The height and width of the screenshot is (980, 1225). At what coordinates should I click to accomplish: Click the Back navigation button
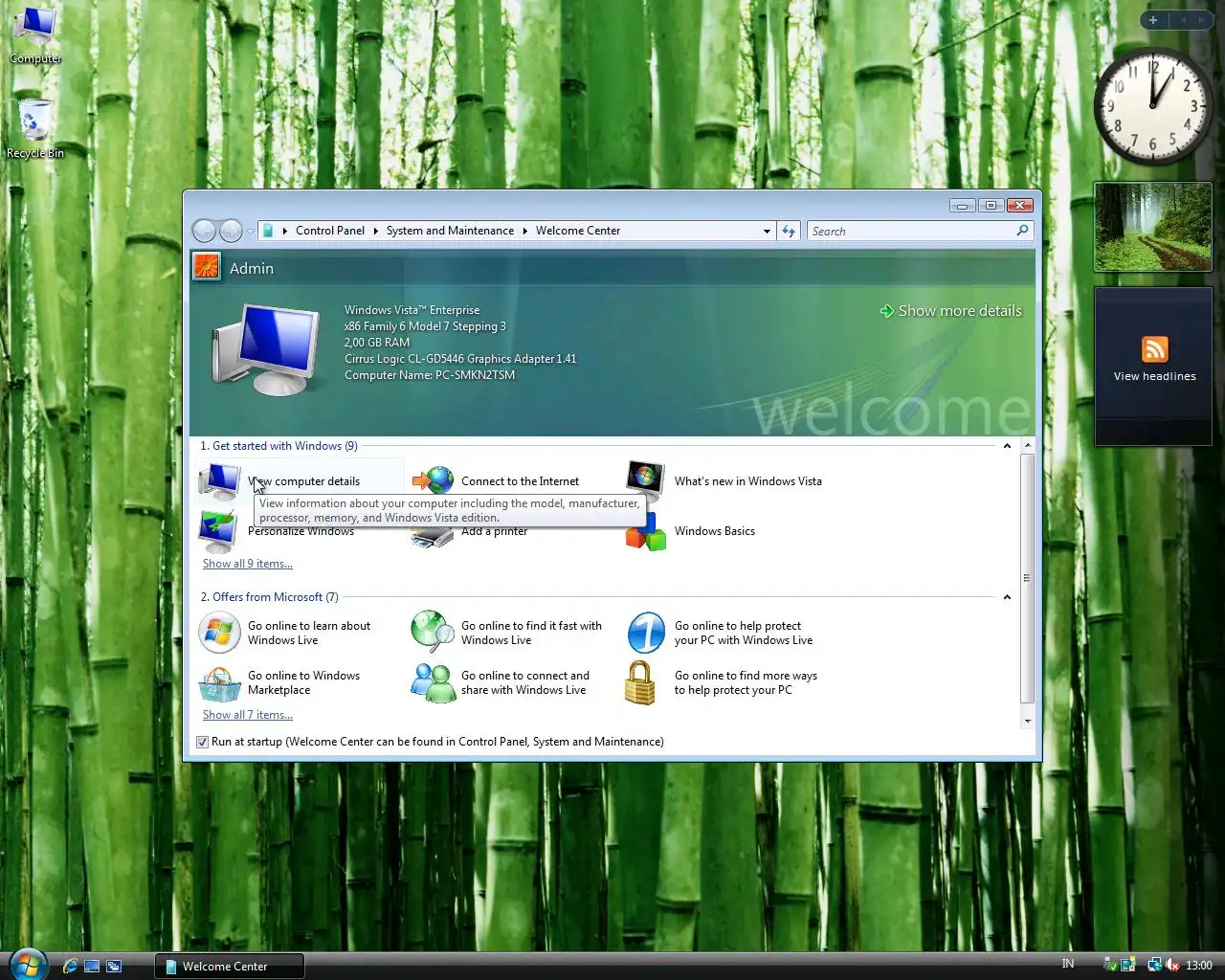204,231
